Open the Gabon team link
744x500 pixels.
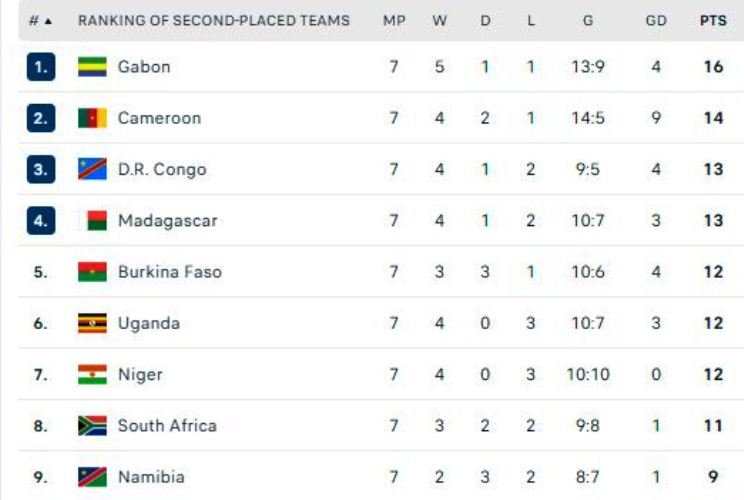click(x=144, y=67)
